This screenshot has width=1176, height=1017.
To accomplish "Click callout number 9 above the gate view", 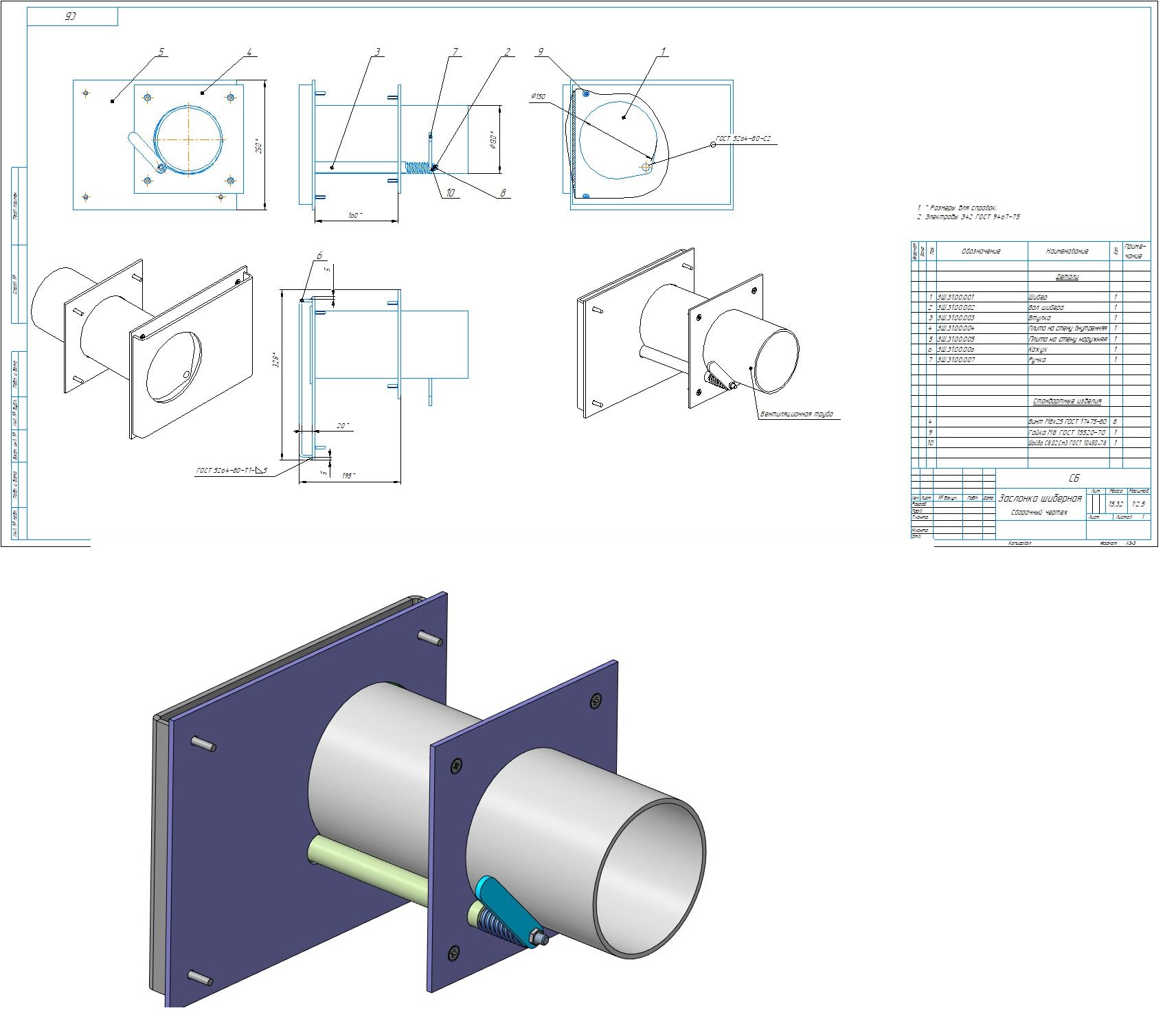I will coord(540,52).
